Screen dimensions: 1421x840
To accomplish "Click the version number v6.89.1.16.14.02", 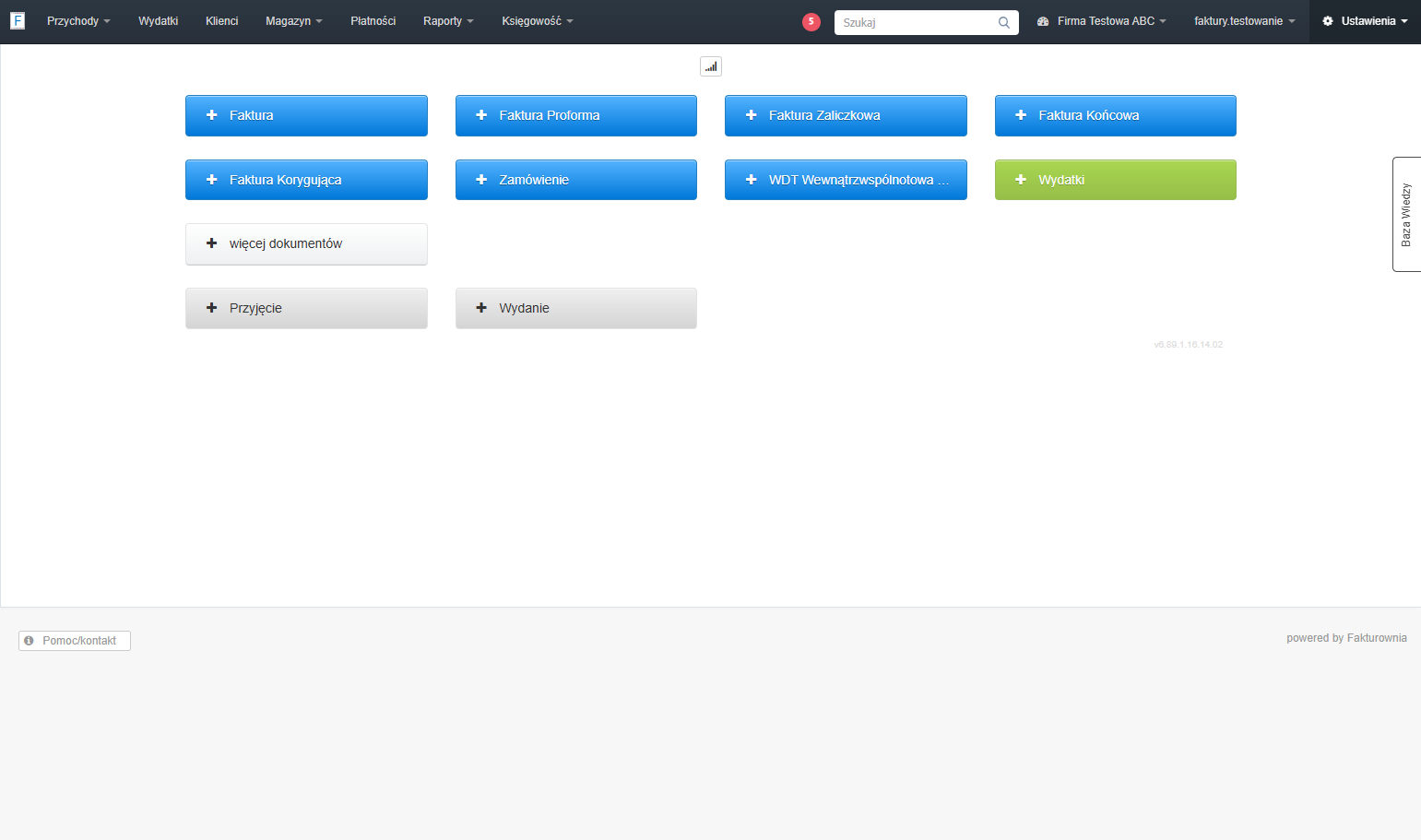I will (x=1189, y=345).
